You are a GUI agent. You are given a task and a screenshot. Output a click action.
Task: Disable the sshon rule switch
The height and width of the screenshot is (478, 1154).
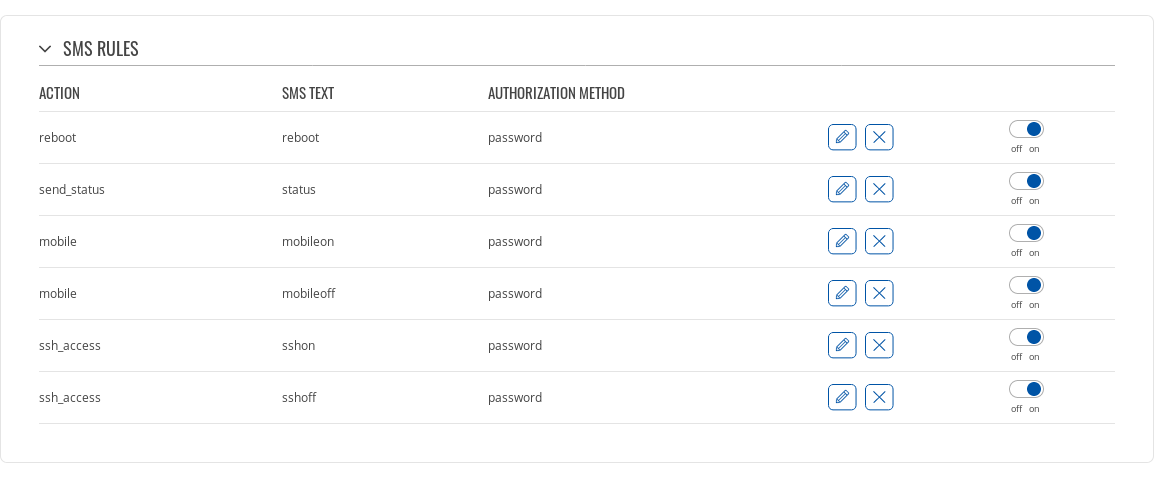coord(1026,337)
